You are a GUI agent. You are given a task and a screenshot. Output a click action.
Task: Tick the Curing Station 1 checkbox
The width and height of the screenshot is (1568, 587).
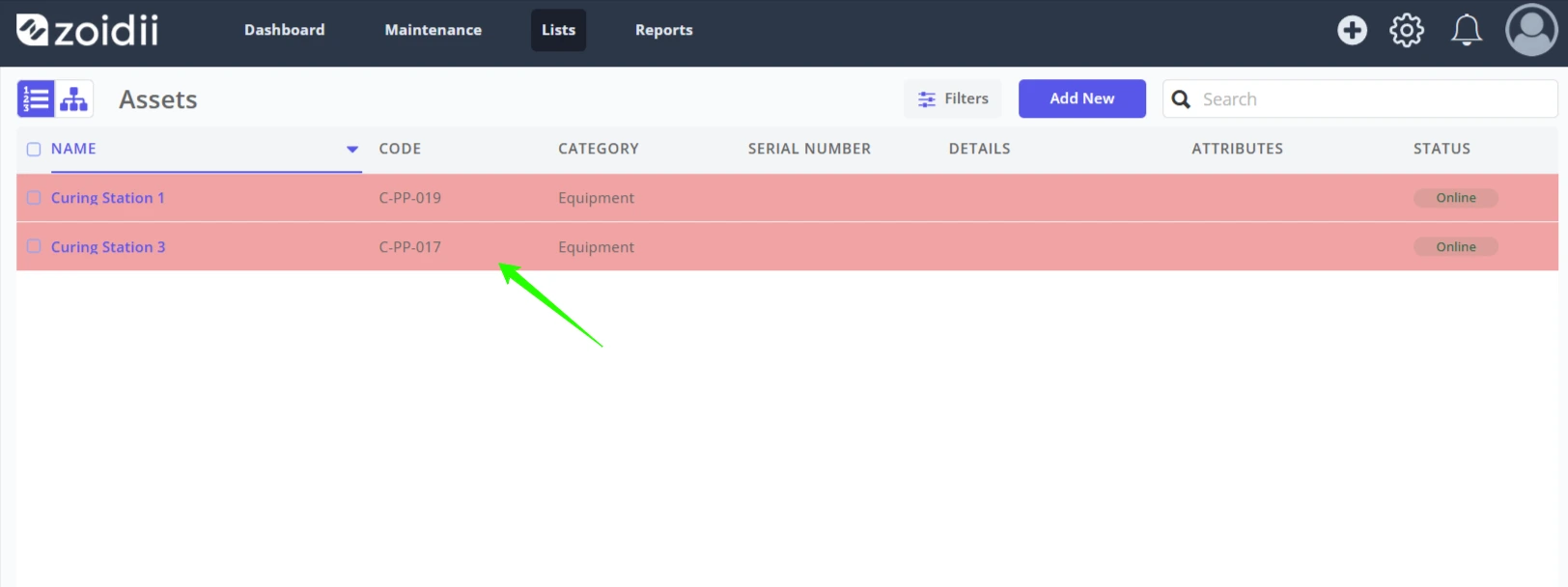34,197
